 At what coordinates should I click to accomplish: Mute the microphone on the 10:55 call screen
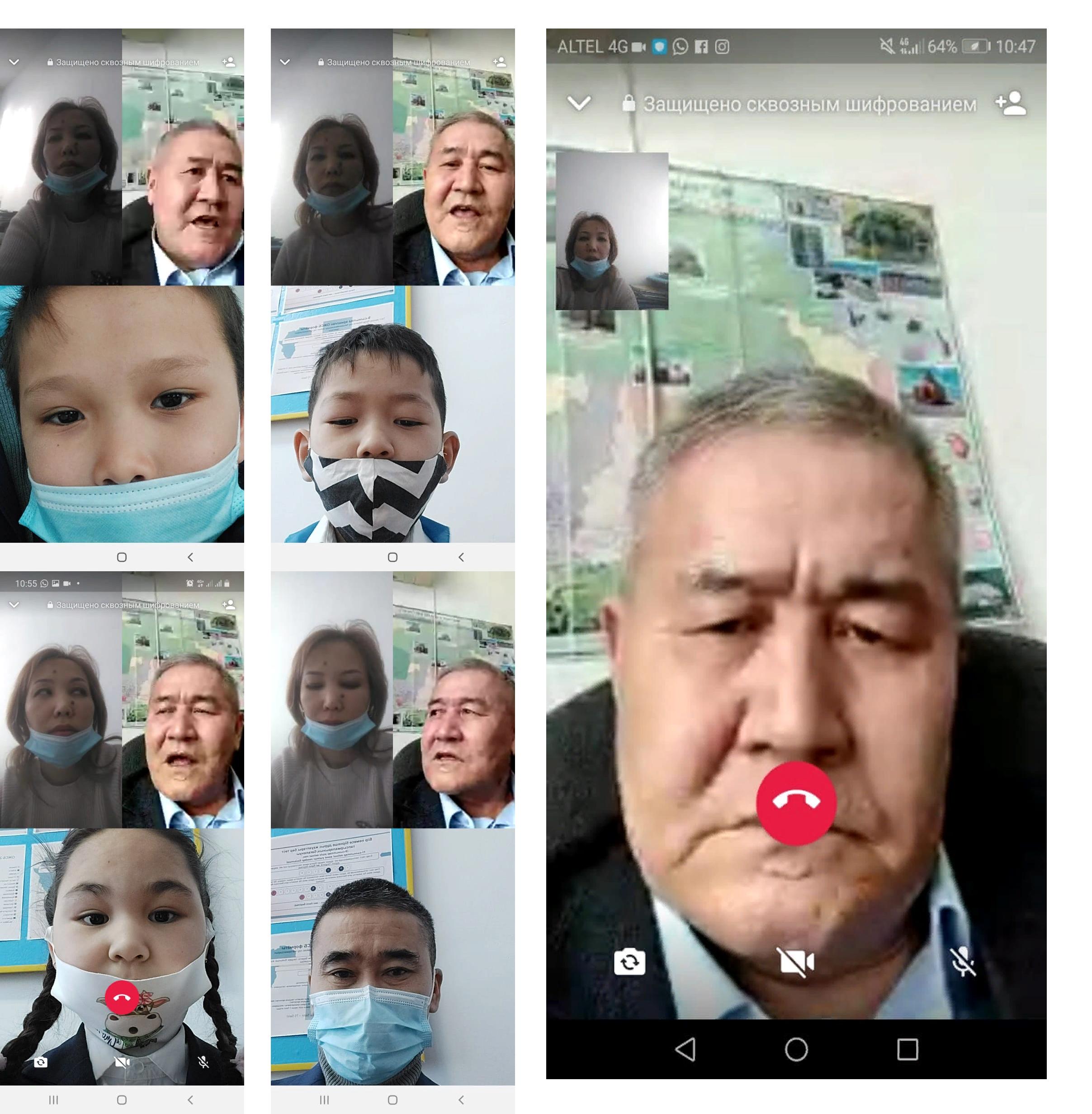pos(203,1062)
